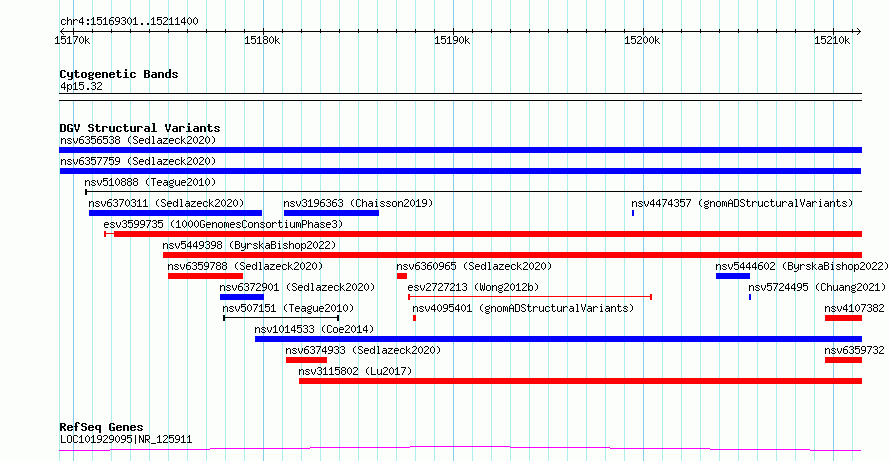Click the 15190k ruler tick label

[x=452, y=41]
